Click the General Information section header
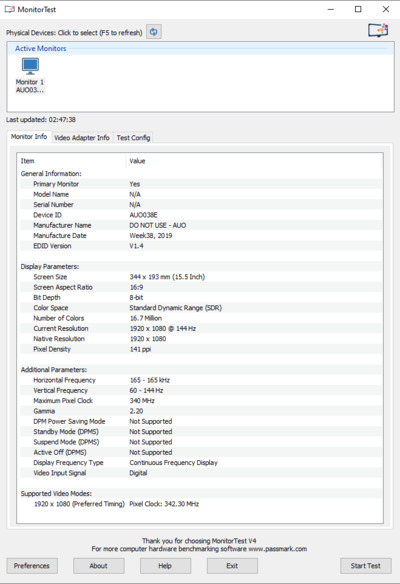Viewport: 400px width, 584px height. [x=51, y=174]
